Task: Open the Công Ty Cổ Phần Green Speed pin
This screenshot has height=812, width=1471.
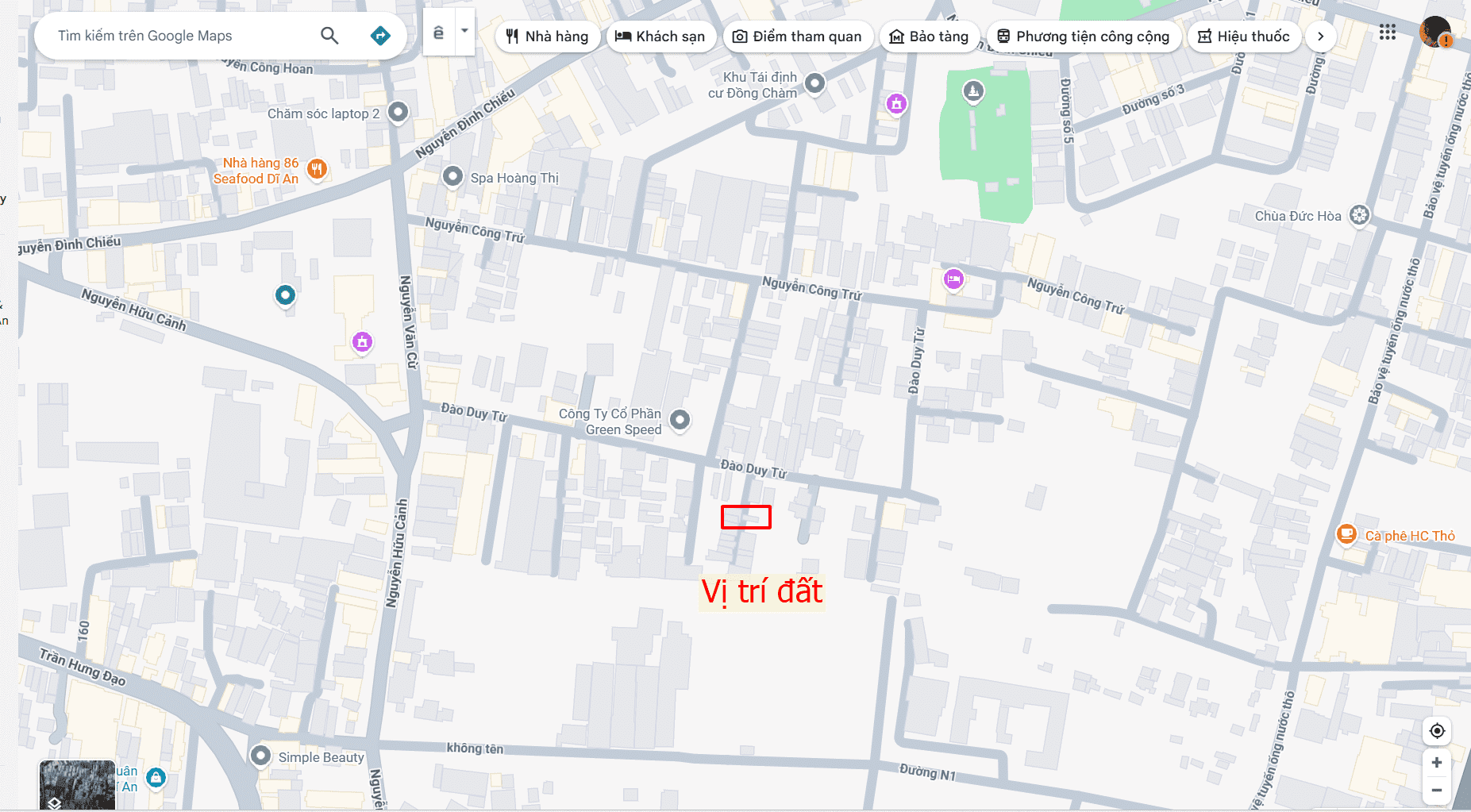Action: (x=680, y=420)
